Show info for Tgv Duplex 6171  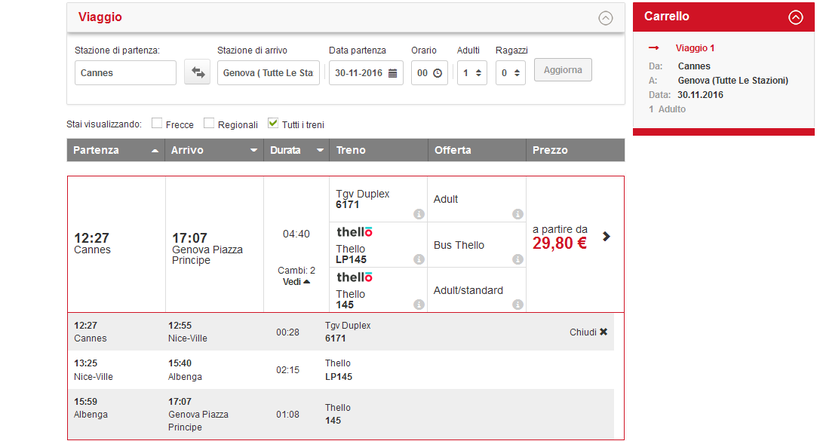[419, 214]
